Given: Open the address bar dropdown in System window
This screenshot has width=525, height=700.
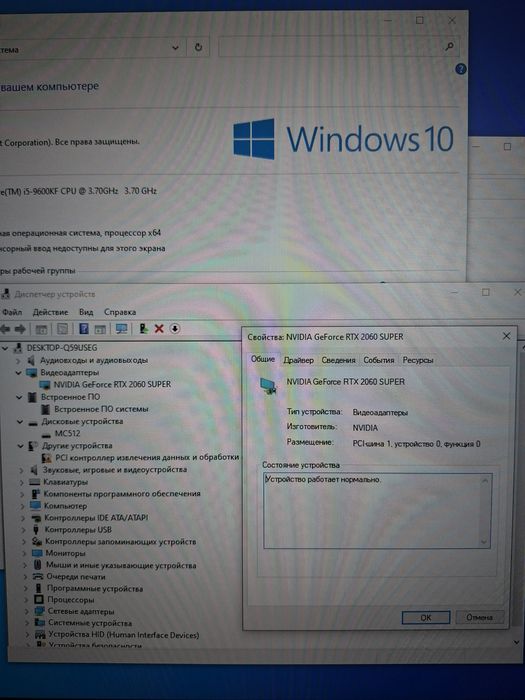Looking at the screenshot, I should (175, 48).
